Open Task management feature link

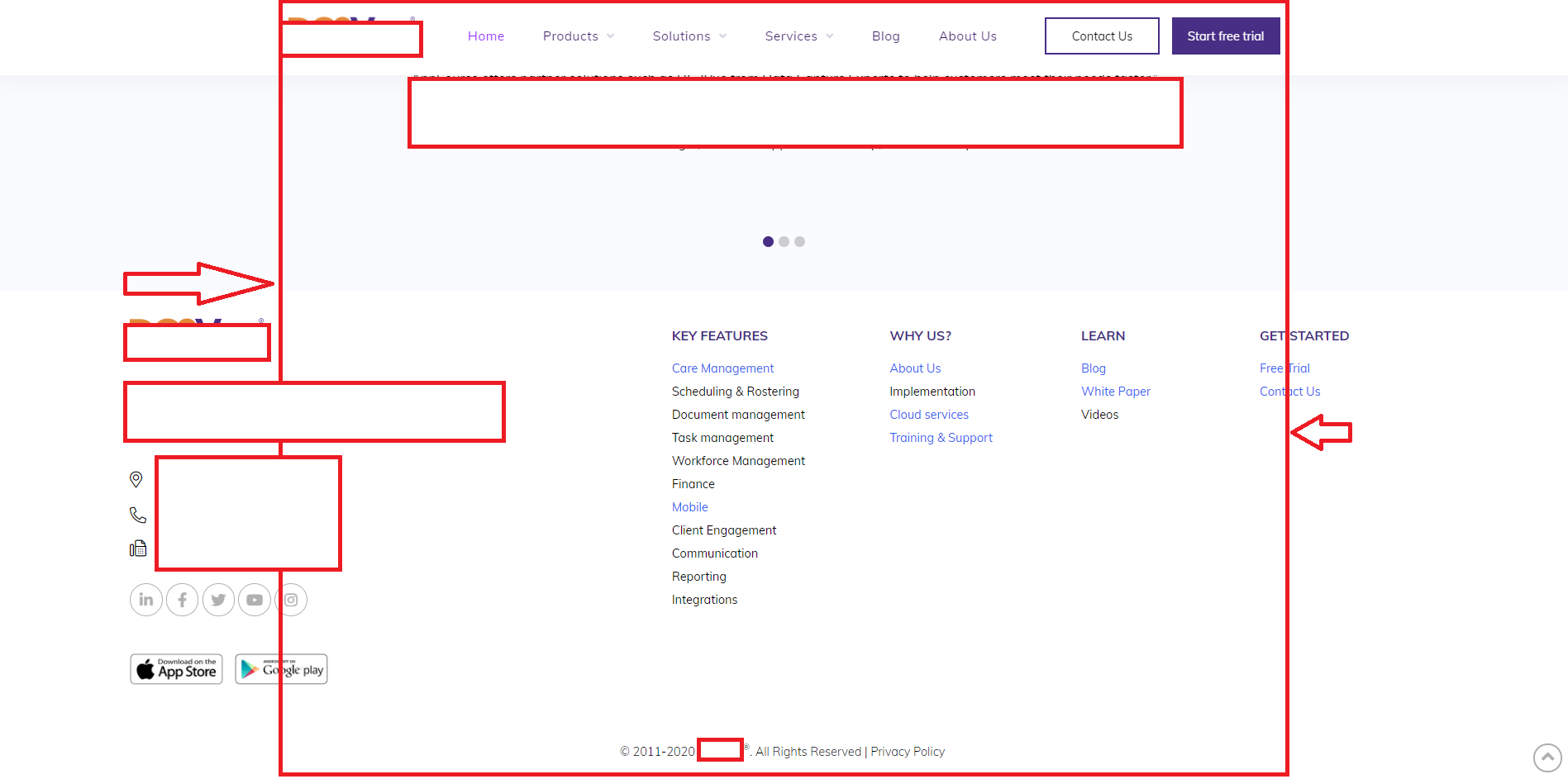(x=722, y=438)
